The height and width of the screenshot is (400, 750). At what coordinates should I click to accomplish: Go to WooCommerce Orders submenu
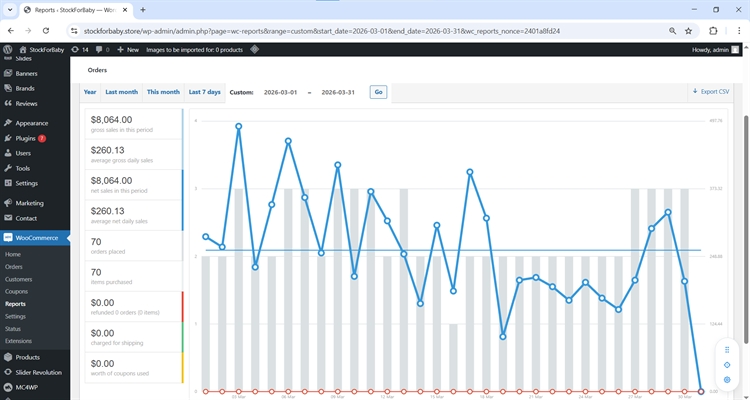pyautogui.click(x=14, y=267)
